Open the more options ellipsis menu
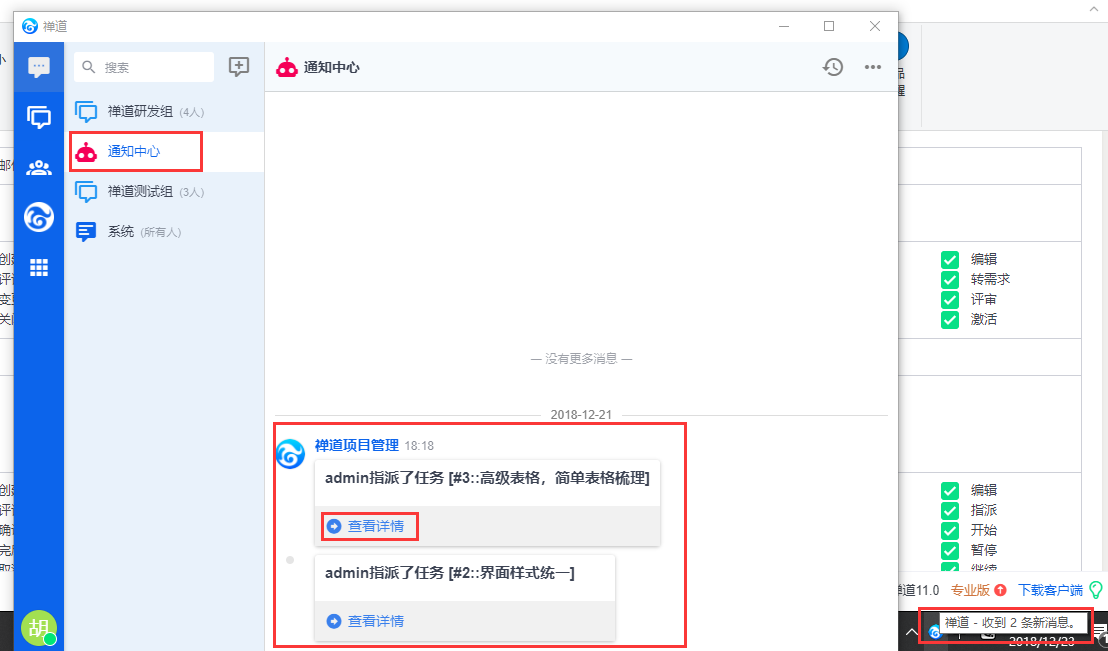Image resolution: width=1108 pixels, height=651 pixels. click(x=873, y=67)
